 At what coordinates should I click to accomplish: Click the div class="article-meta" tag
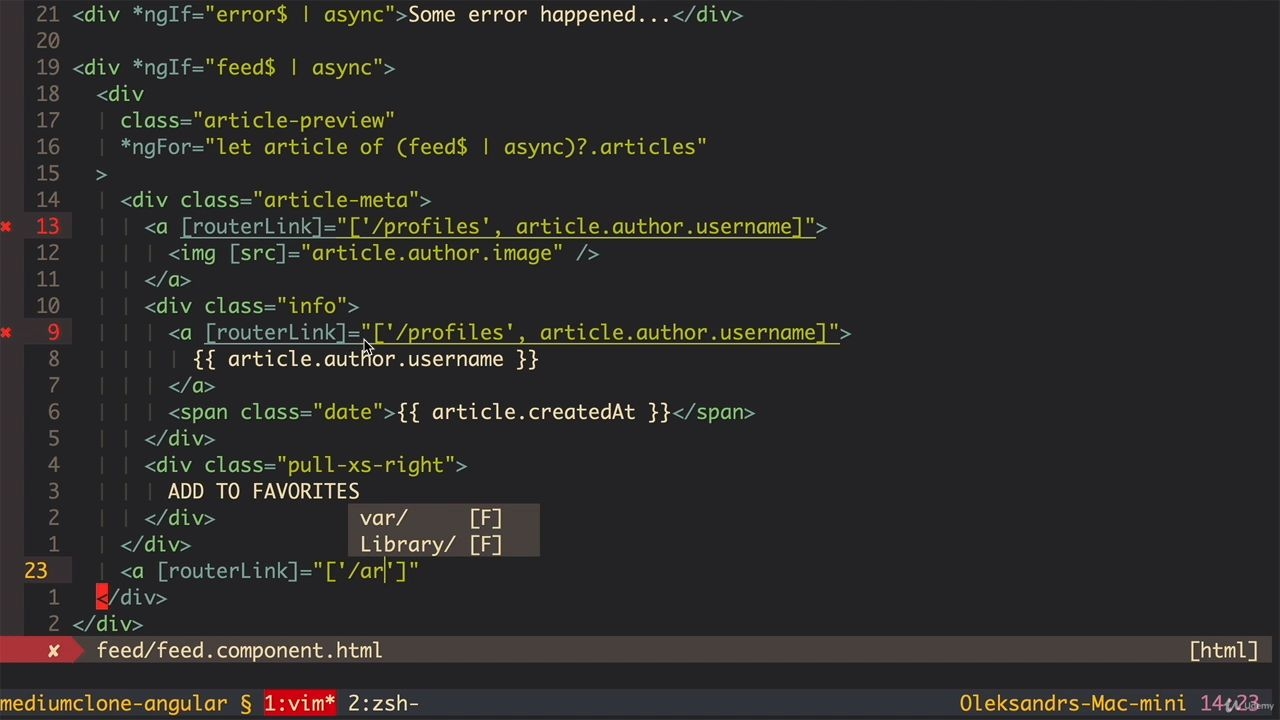(276, 200)
